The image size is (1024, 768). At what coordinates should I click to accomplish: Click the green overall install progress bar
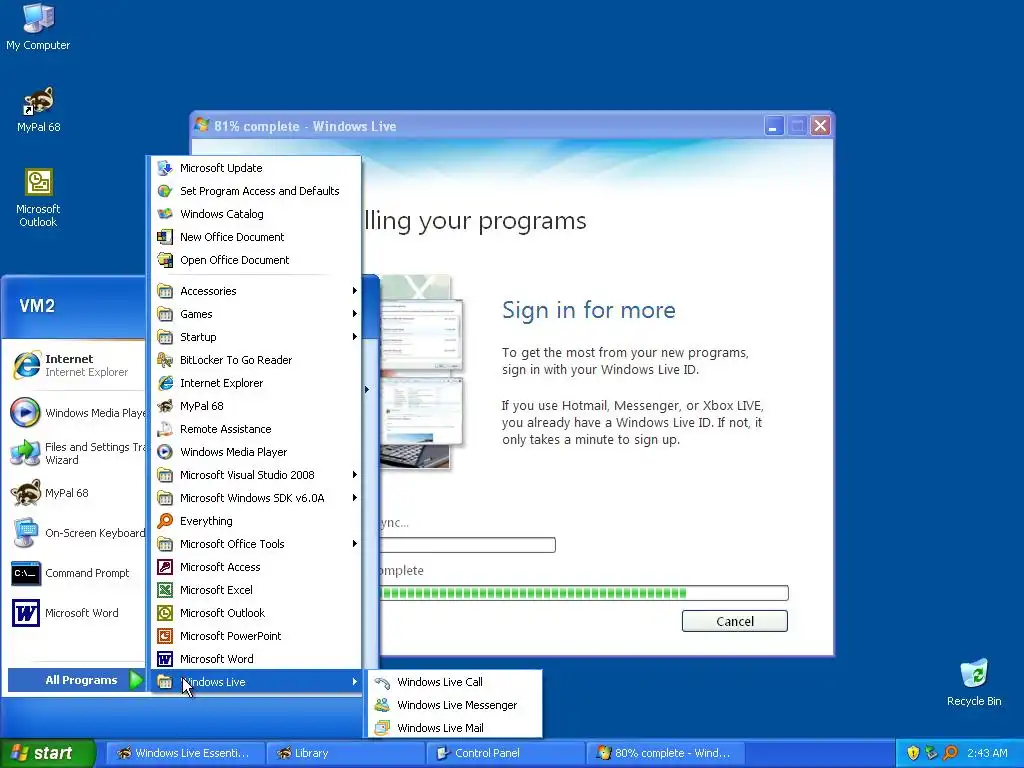pos(584,593)
